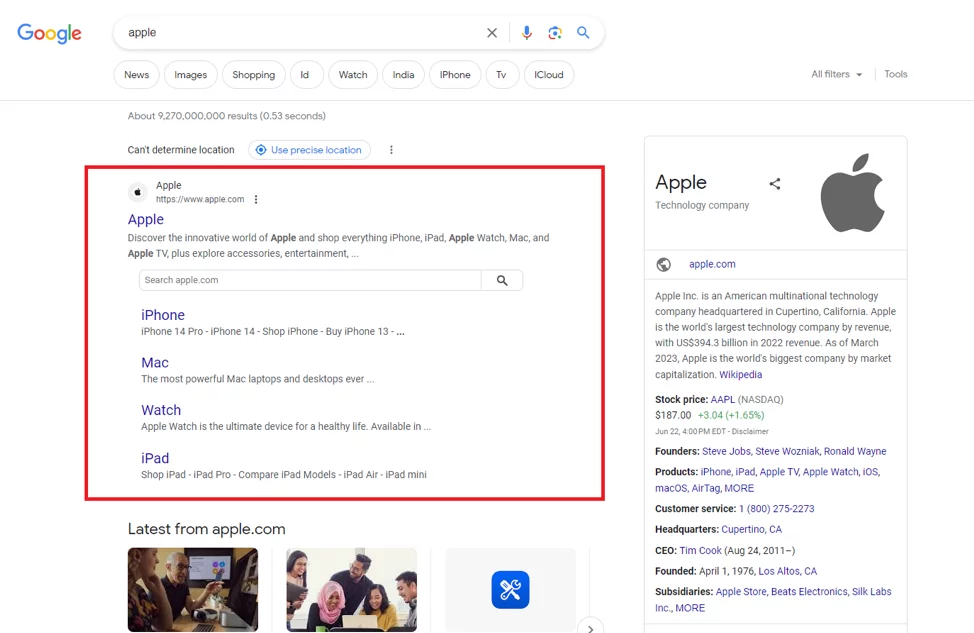Start voice search with microphone icon
974x633 pixels.
click(x=526, y=33)
